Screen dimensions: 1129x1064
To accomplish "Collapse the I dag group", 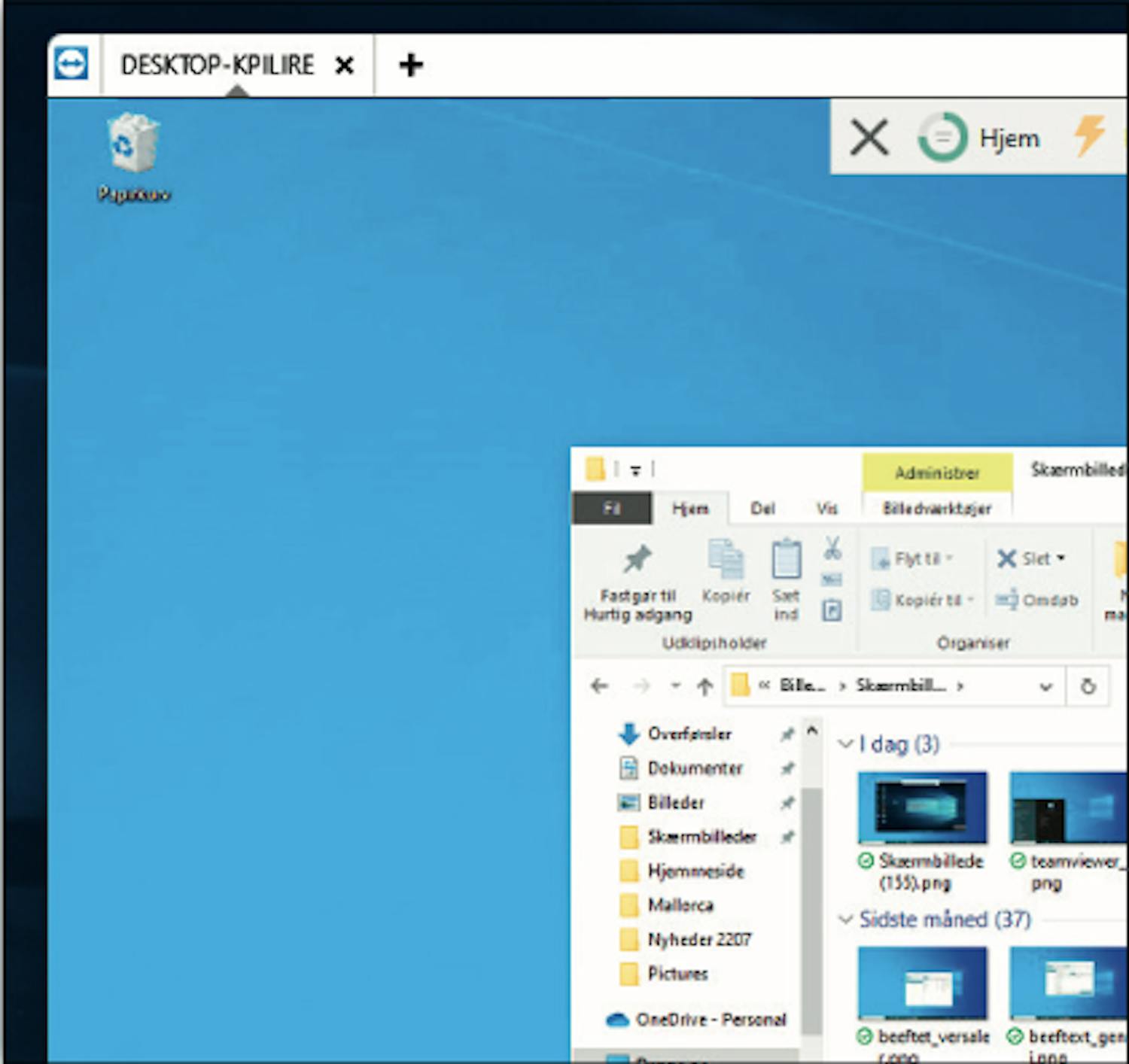I will (x=845, y=744).
